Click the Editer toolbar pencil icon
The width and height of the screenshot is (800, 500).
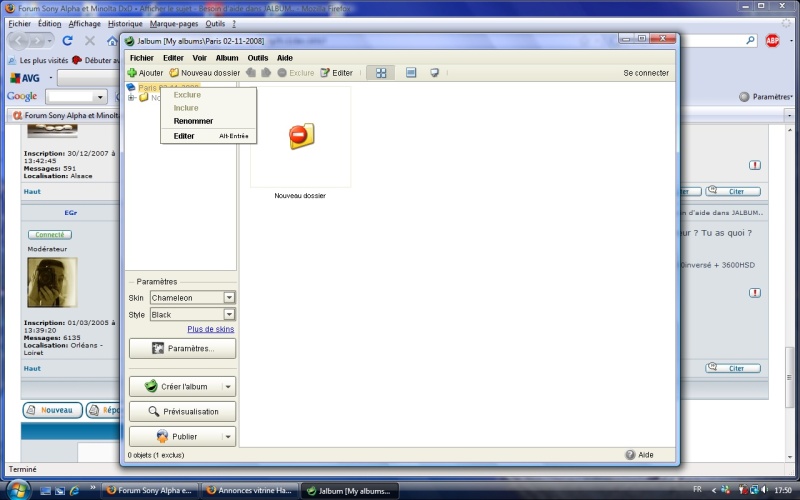(x=325, y=73)
